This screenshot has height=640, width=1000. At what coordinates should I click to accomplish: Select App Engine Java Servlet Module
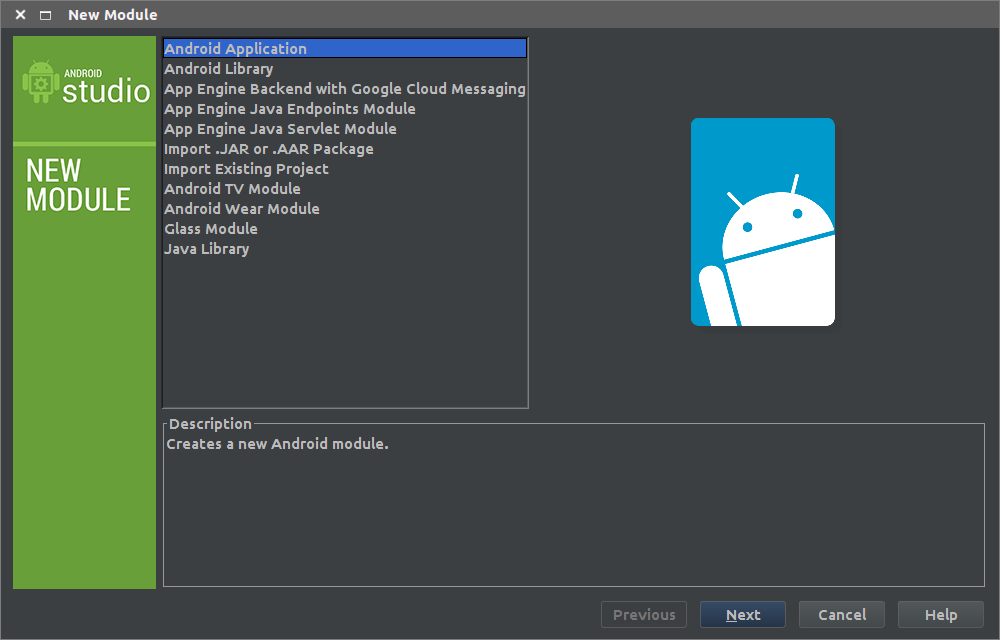280,129
